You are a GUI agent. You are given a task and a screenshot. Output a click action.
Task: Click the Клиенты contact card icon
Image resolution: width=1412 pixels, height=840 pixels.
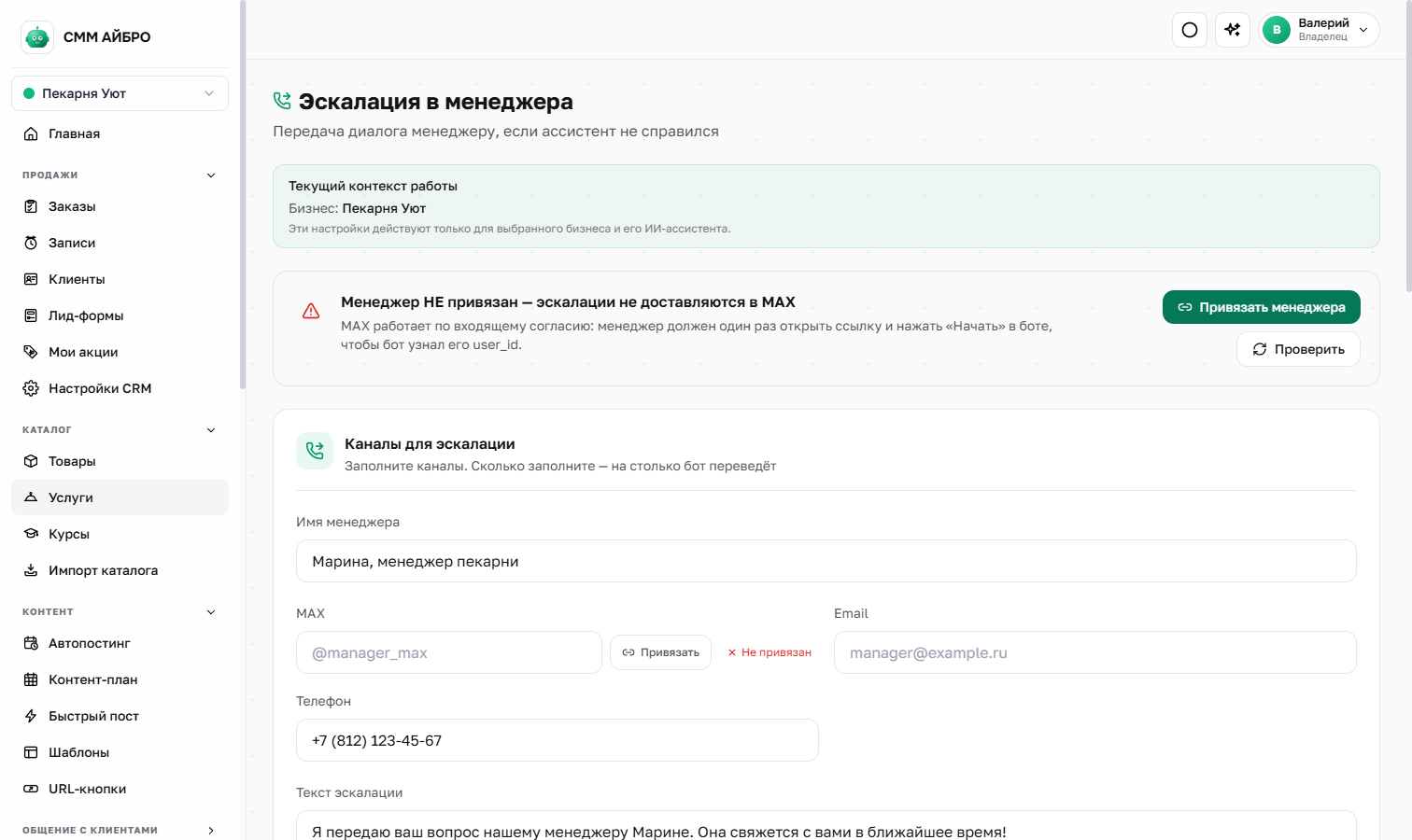31,279
